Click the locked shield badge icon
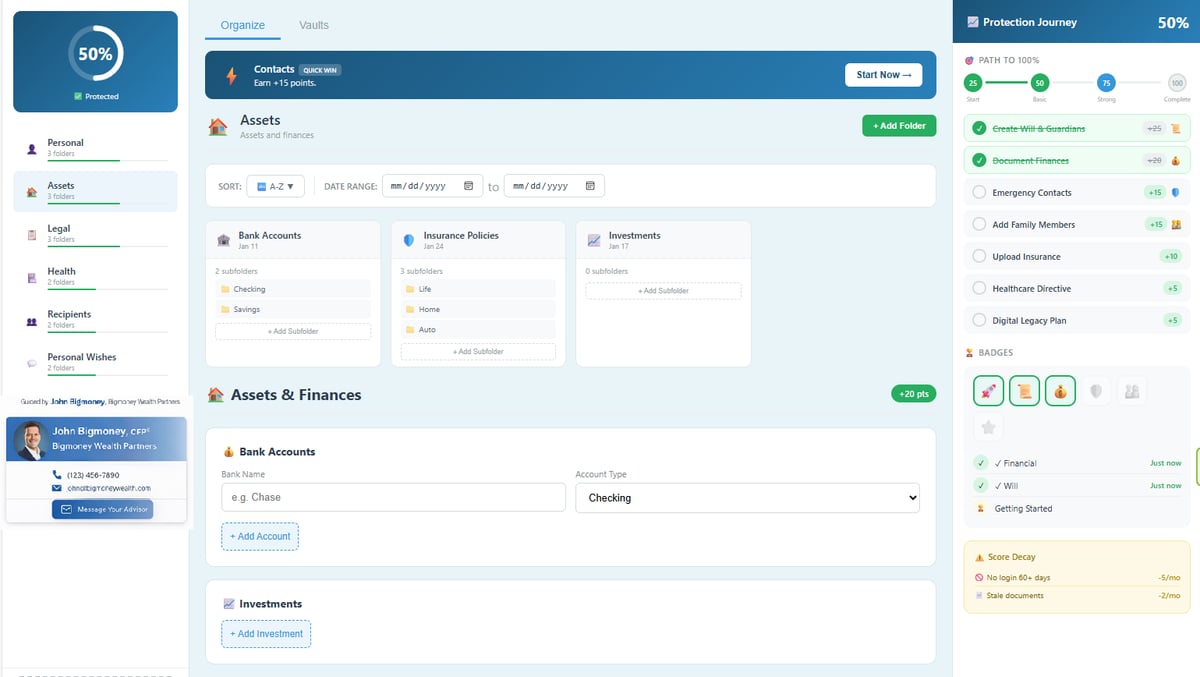This screenshot has width=1200, height=677. (1096, 391)
